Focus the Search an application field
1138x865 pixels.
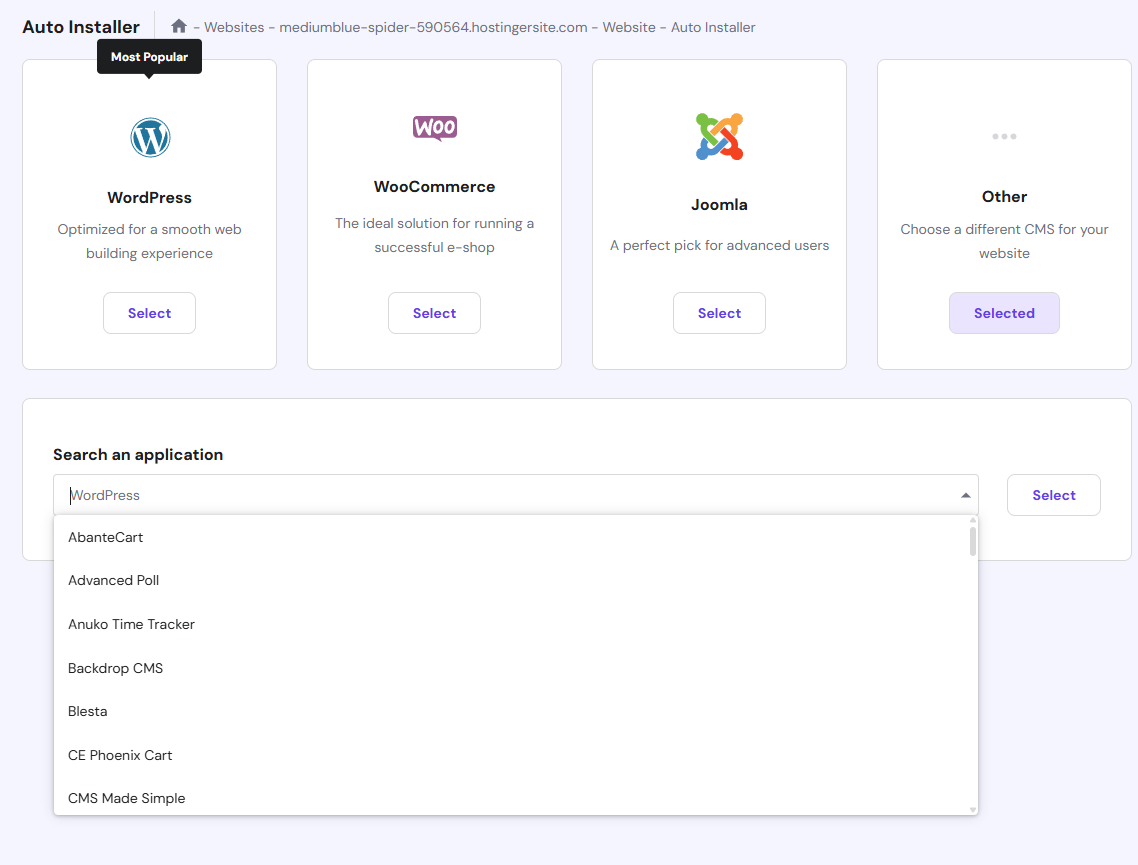tap(515, 495)
